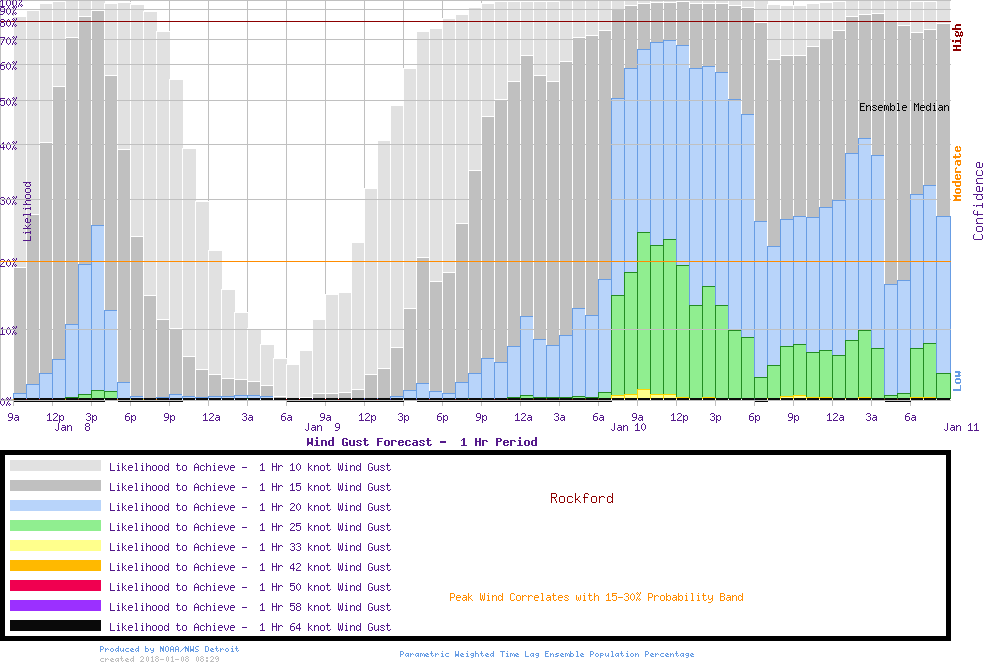Click the black 64 knot legend swatch
The height and width of the screenshot is (670, 1000).
[55, 626]
